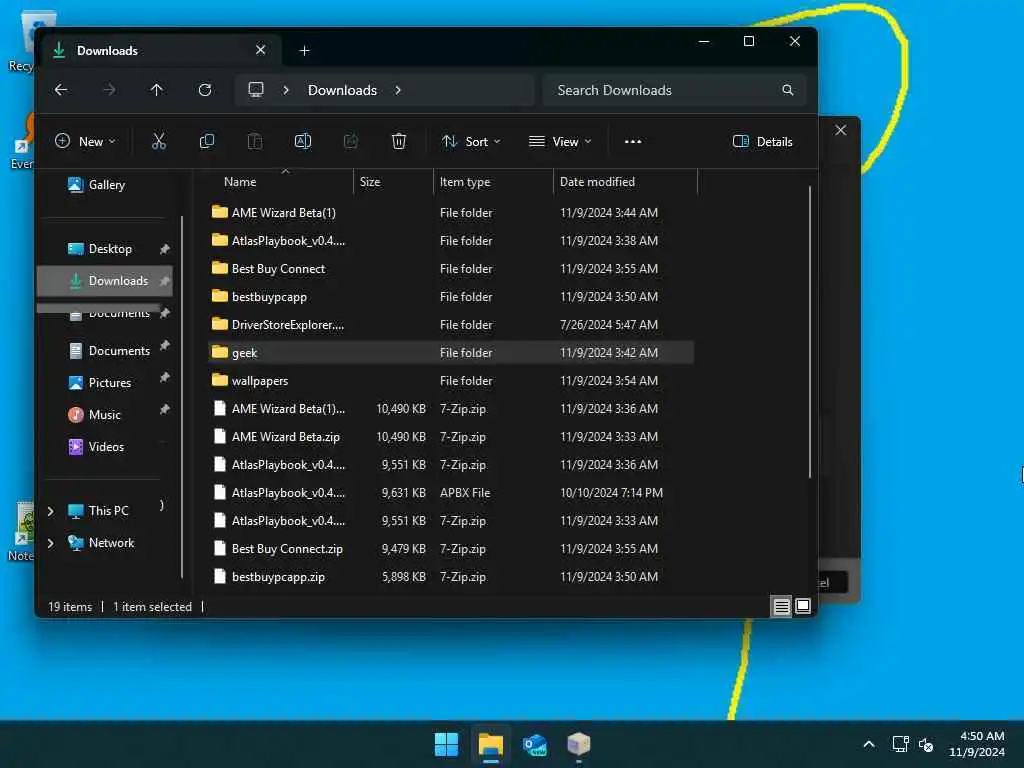The height and width of the screenshot is (768, 1024).
Task: Click Downloads in the address breadcrumb
Action: [342, 90]
